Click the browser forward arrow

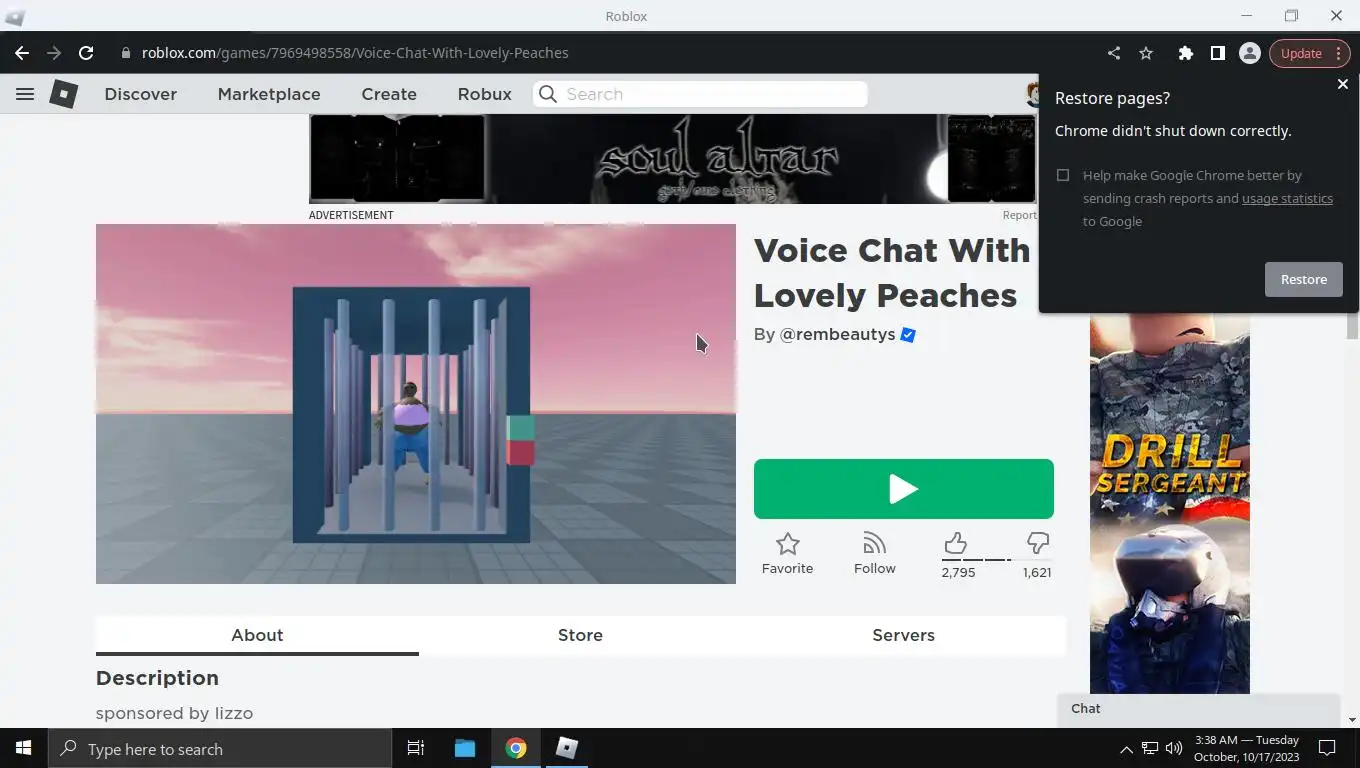54,53
